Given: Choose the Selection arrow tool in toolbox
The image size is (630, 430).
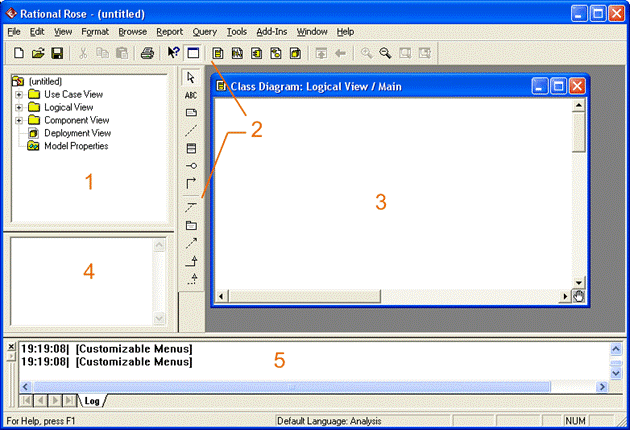Looking at the screenshot, I should pos(191,78).
